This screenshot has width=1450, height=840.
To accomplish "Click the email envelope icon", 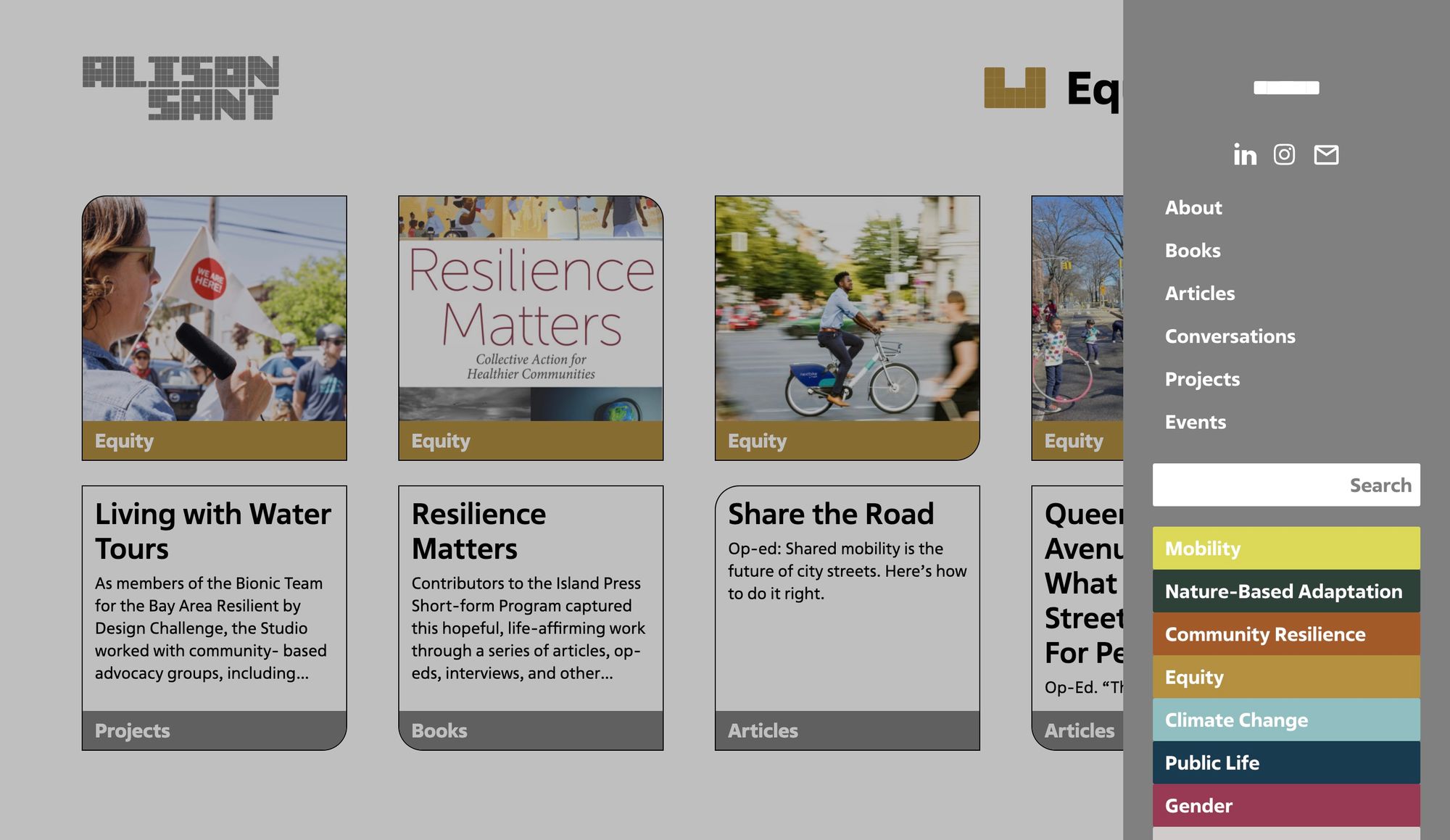I will pos(1326,154).
